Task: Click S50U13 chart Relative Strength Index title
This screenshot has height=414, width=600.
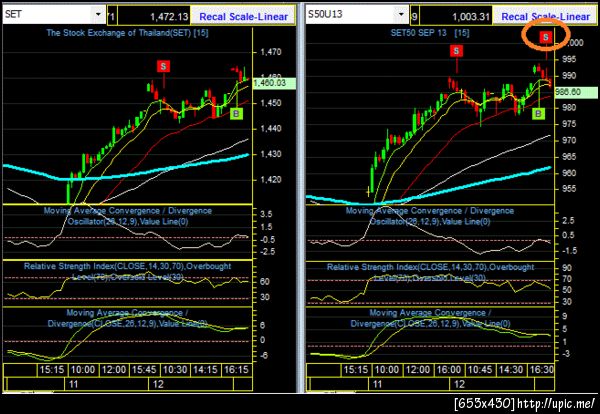Action: (430, 272)
